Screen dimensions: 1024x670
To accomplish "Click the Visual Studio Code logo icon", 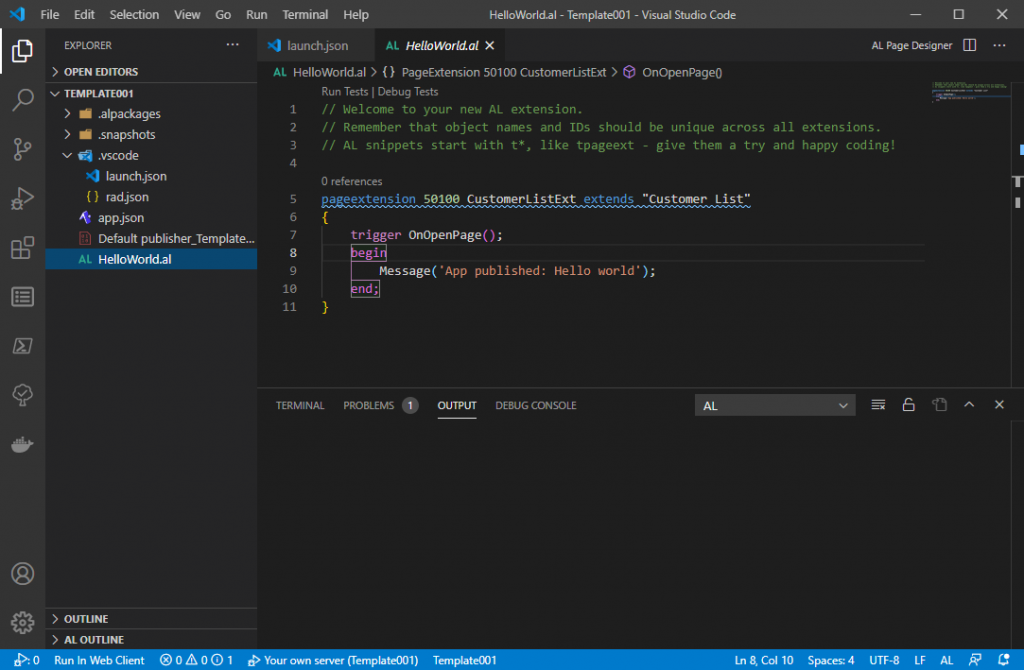I will tap(18, 14).
